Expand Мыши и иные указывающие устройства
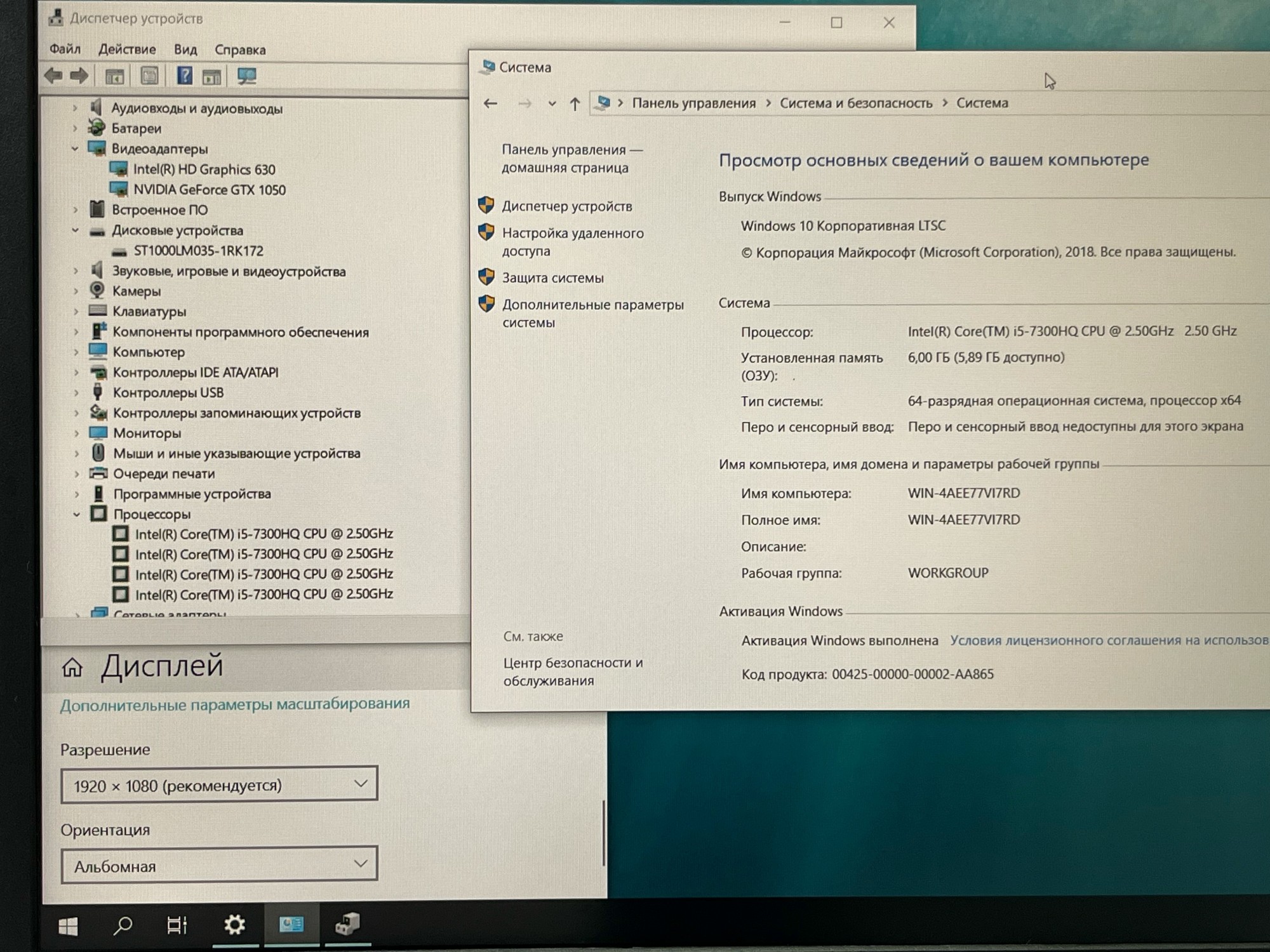Screen dimensions: 1270x952 [x=76, y=453]
